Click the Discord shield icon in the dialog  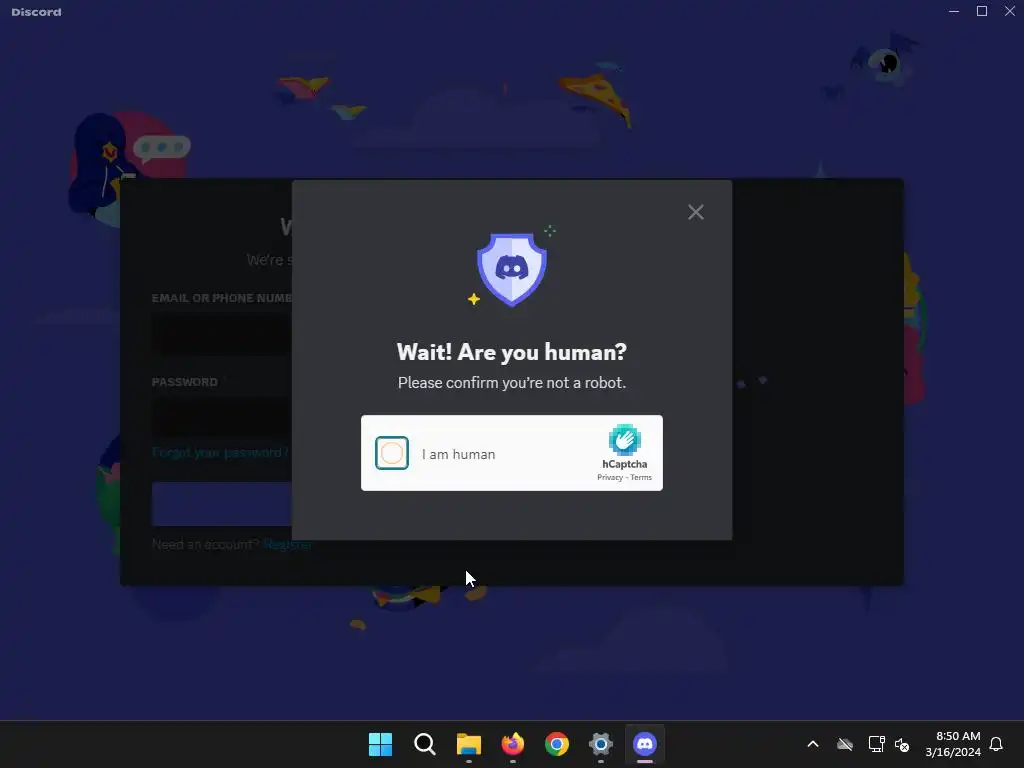tap(511, 269)
